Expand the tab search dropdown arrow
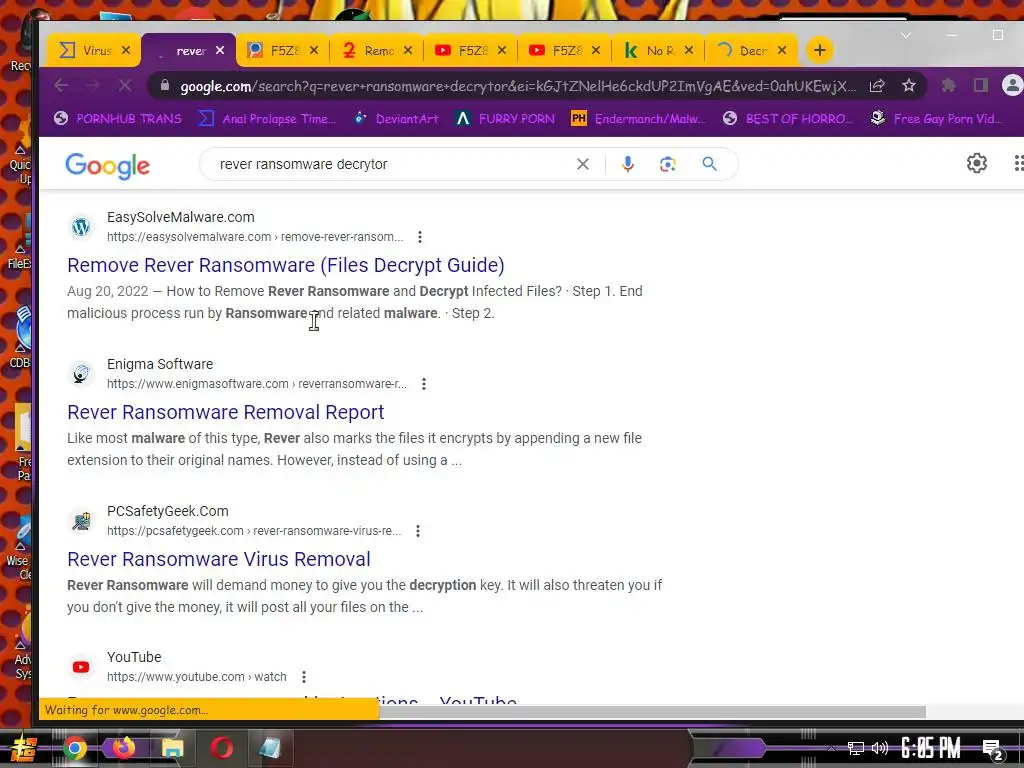This screenshot has height=768, width=1024. click(906, 35)
